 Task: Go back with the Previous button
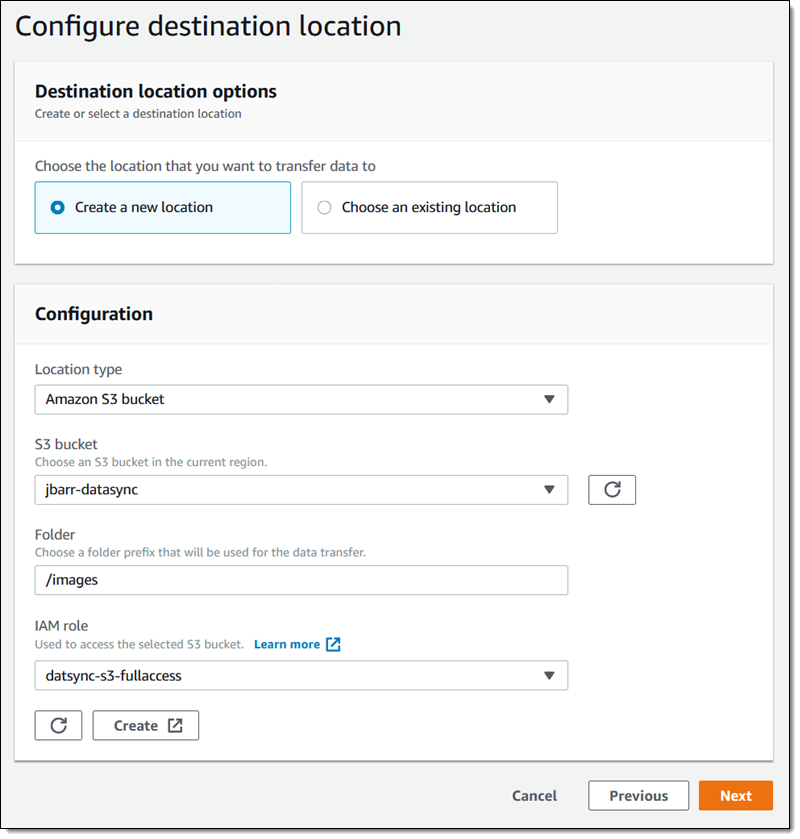638,796
